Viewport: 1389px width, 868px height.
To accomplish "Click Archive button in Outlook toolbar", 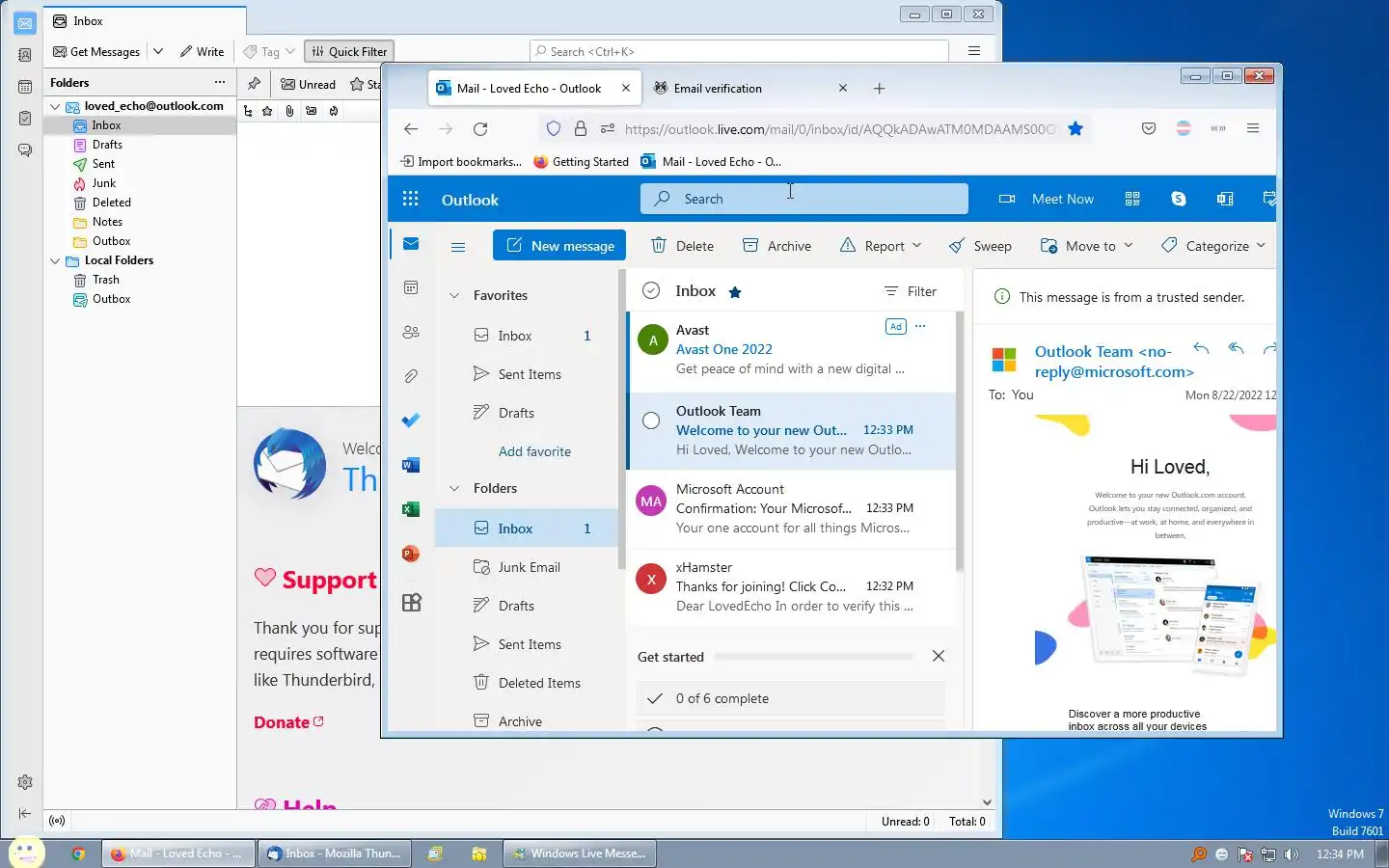I will (776, 246).
